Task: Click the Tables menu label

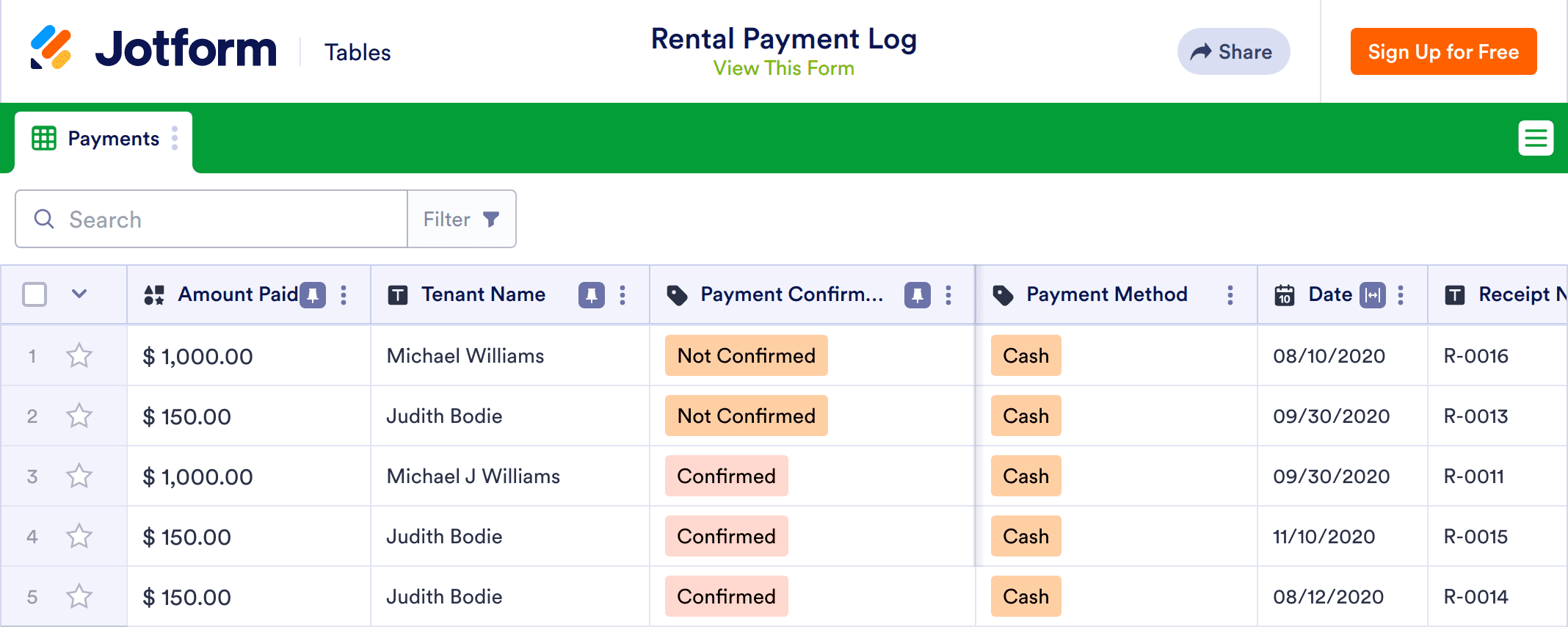Action: (357, 53)
